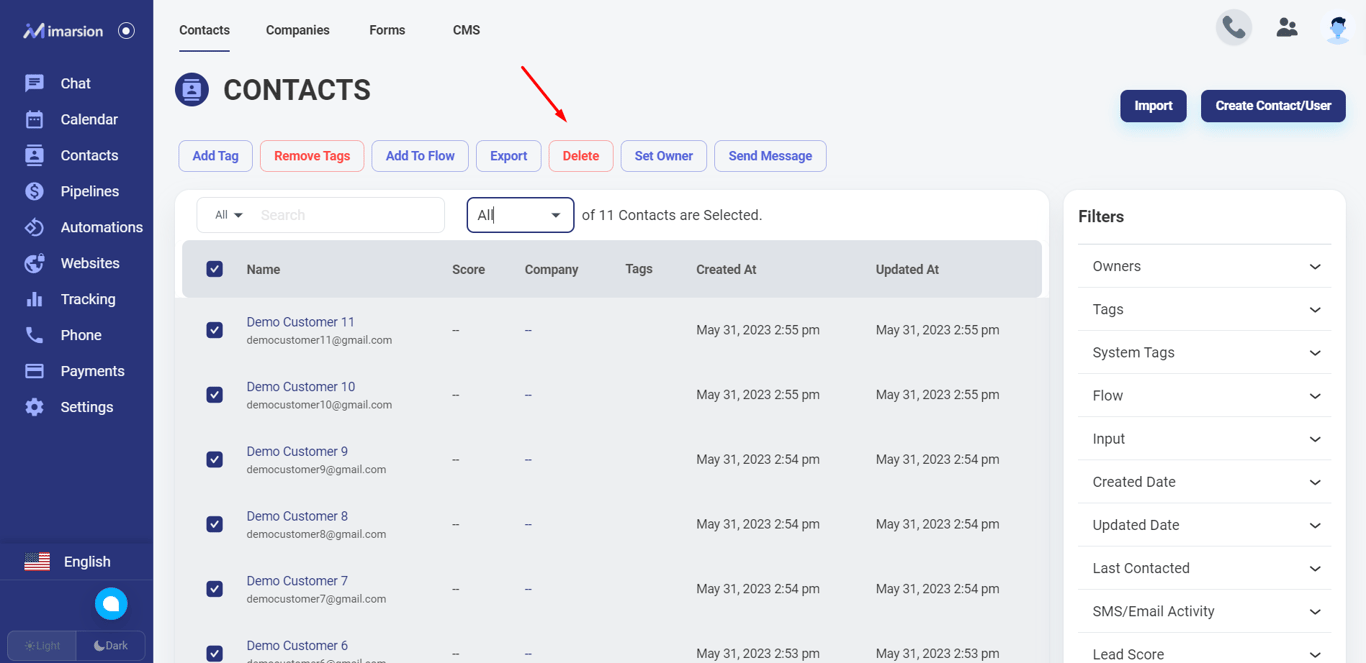Switch to Dark theme mode

pos(111,646)
